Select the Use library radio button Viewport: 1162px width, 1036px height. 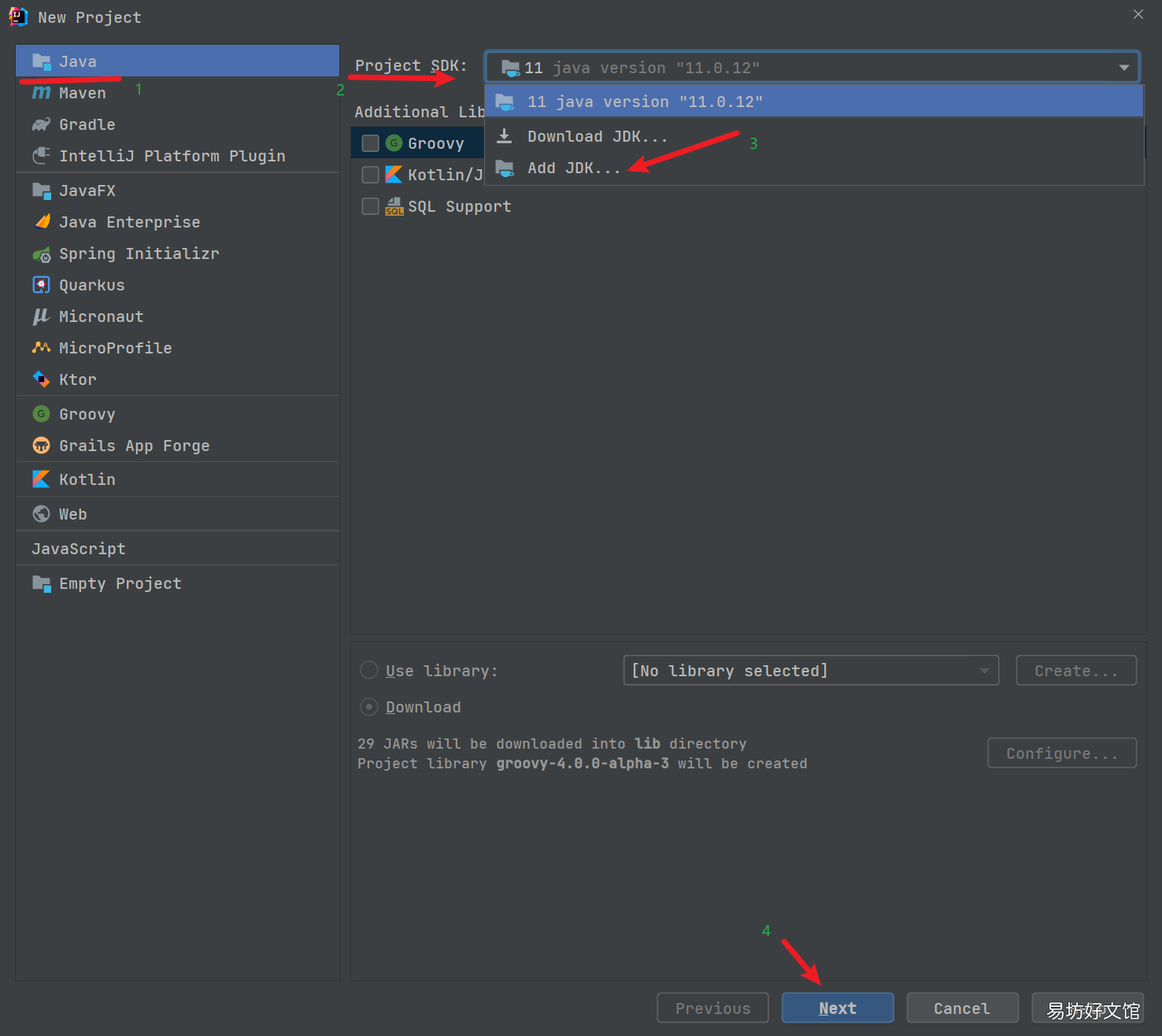pyautogui.click(x=368, y=670)
